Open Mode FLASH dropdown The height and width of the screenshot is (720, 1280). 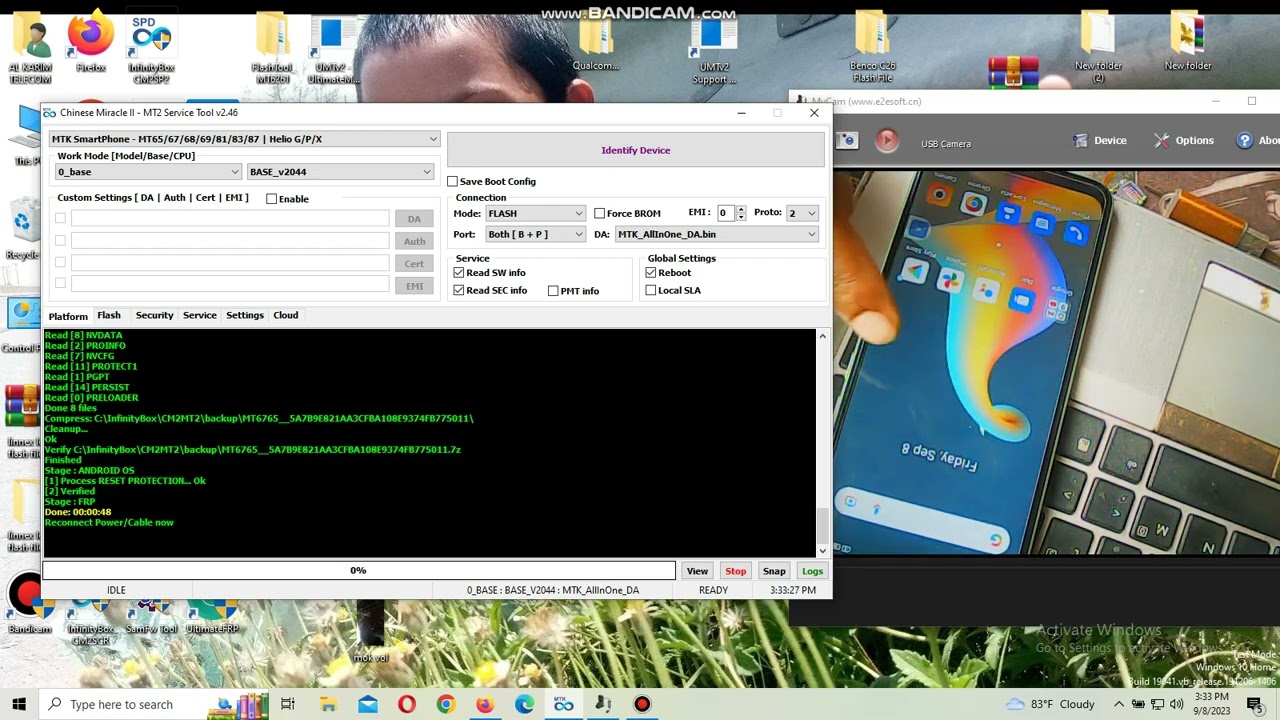[535, 213]
